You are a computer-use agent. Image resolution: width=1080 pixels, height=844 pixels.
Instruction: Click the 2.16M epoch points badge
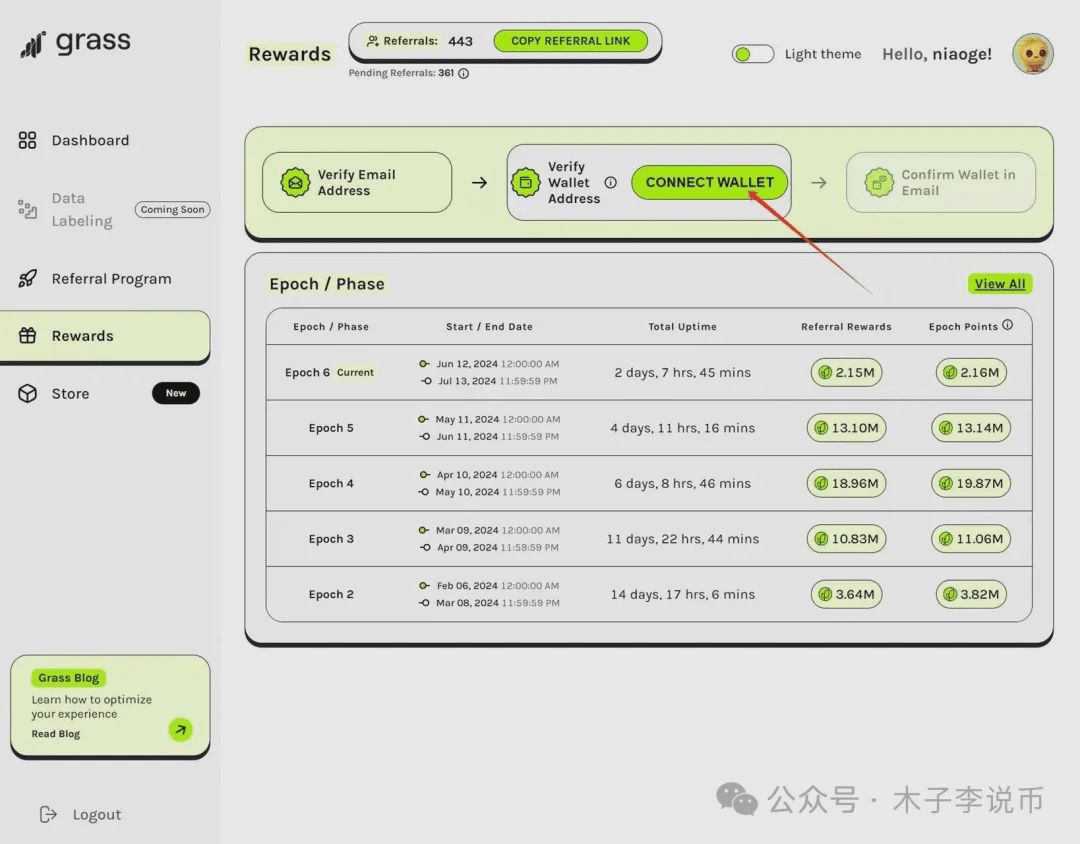971,373
